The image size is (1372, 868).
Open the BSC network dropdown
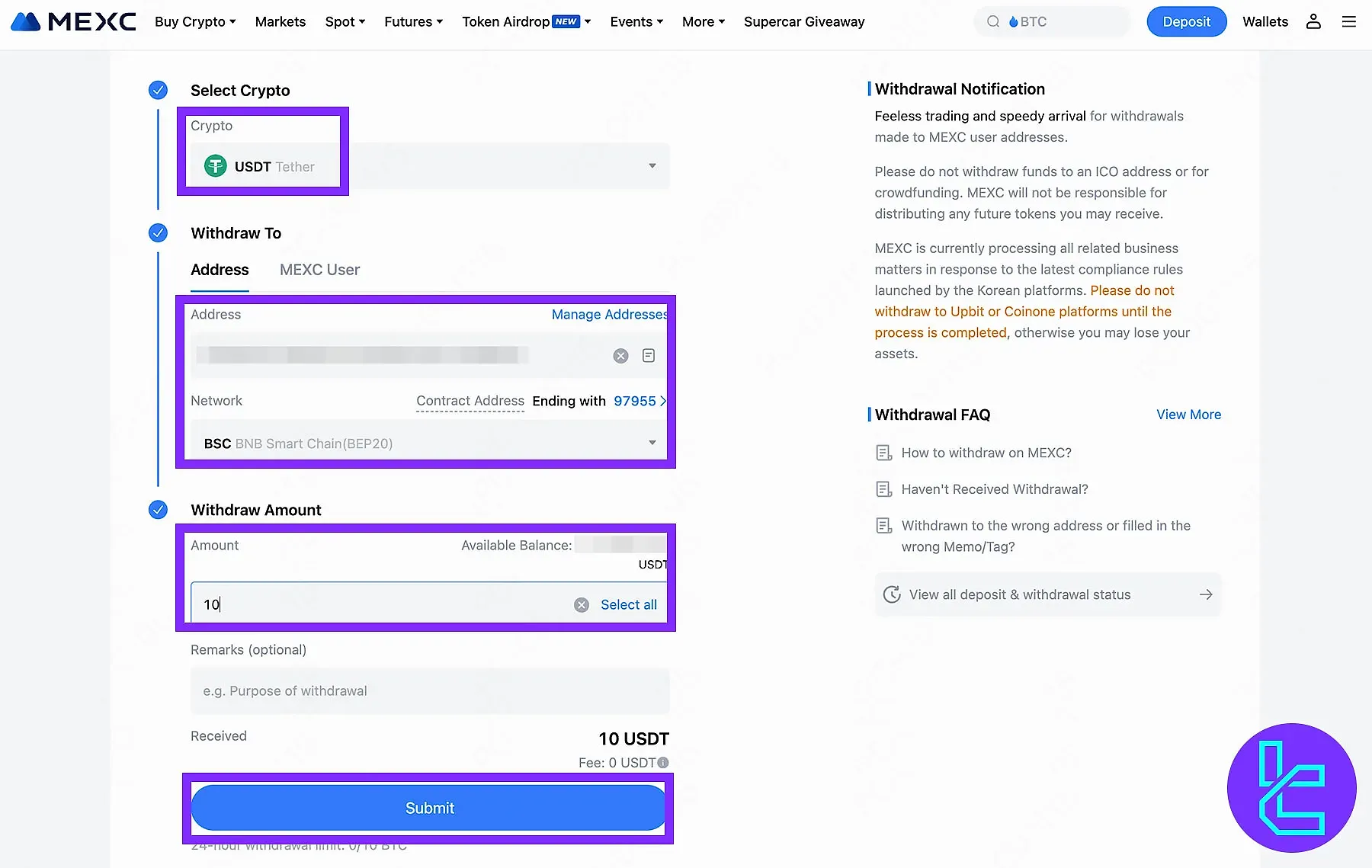pos(652,443)
